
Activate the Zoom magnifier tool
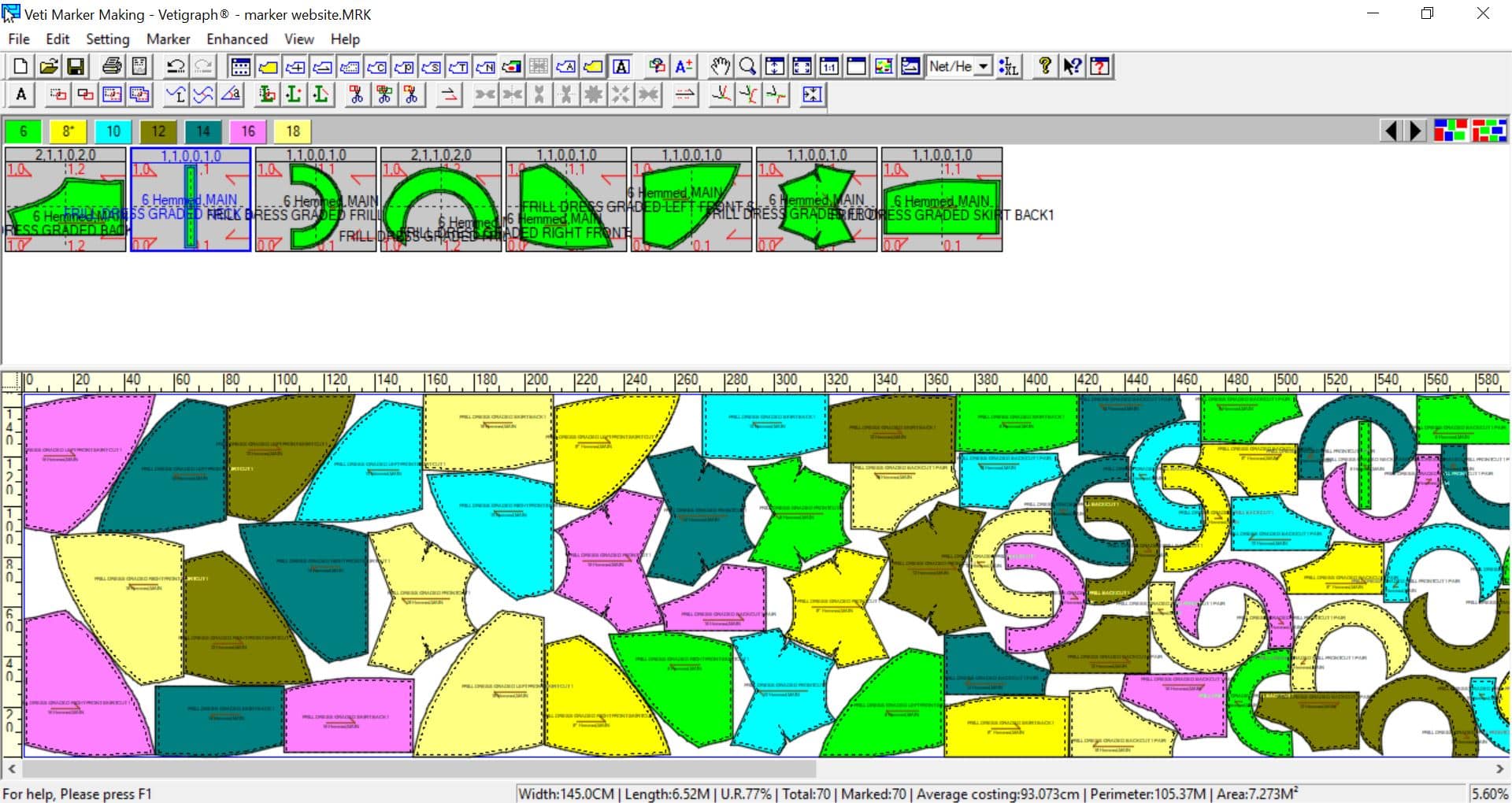(748, 67)
